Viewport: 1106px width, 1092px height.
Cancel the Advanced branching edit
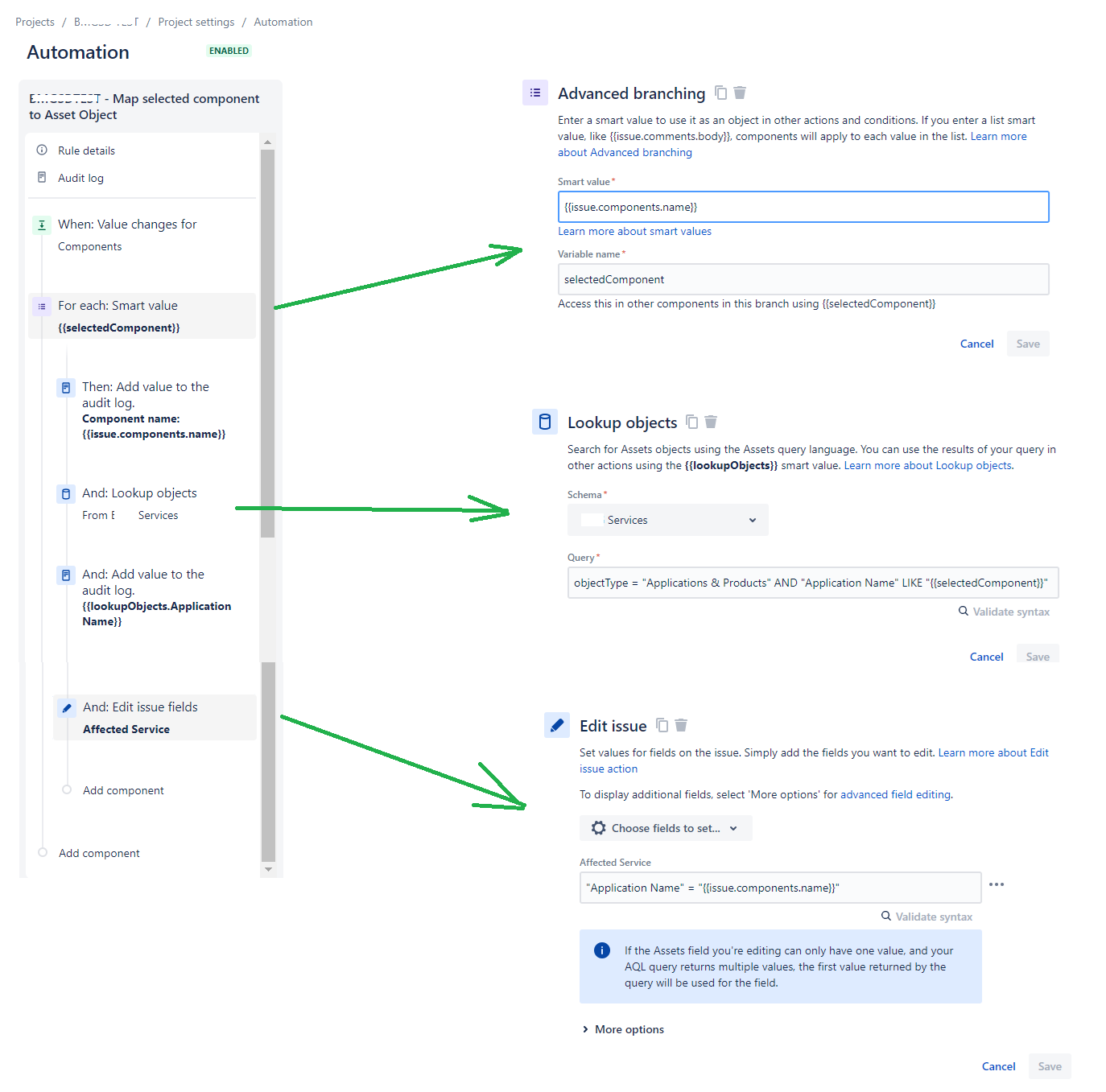pyautogui.click(x=976, y=344)
